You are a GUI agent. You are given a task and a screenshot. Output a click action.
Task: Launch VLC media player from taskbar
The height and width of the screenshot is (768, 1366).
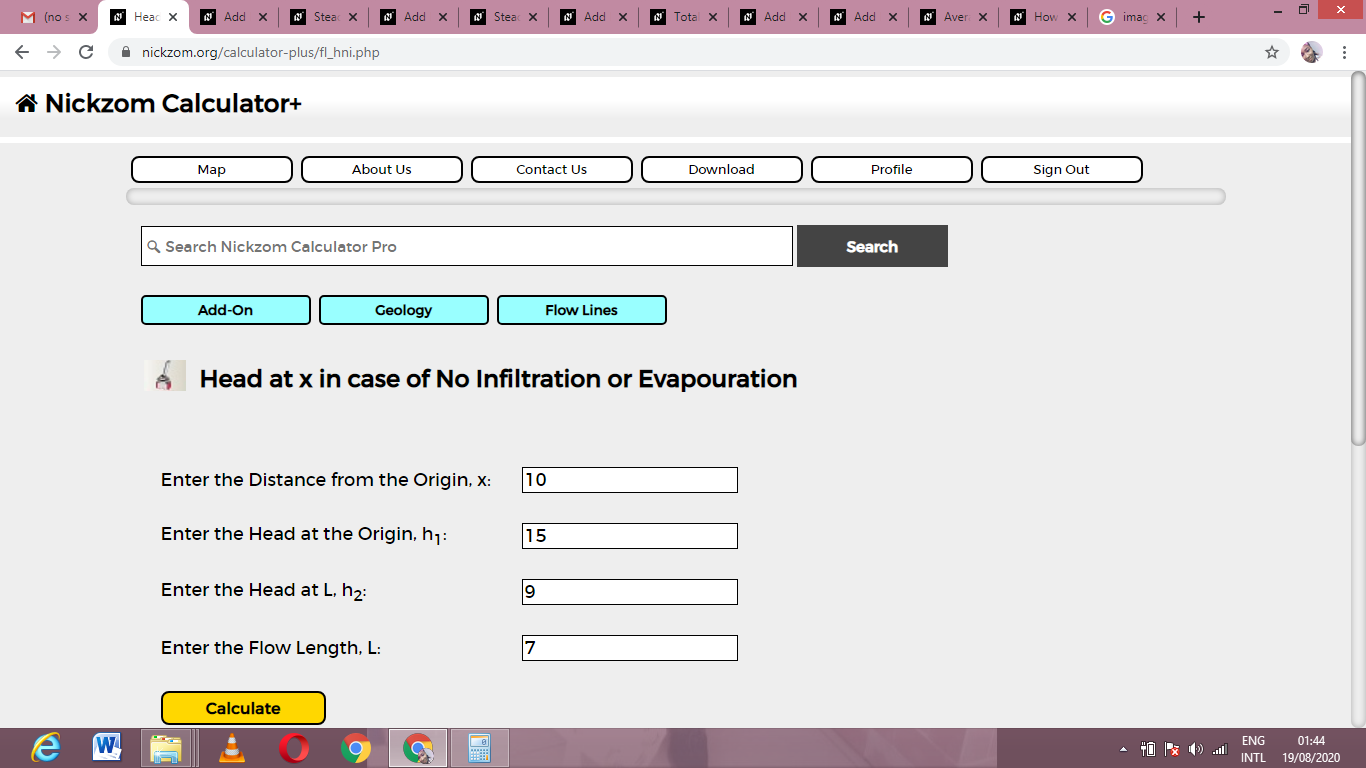click(232, 748)
